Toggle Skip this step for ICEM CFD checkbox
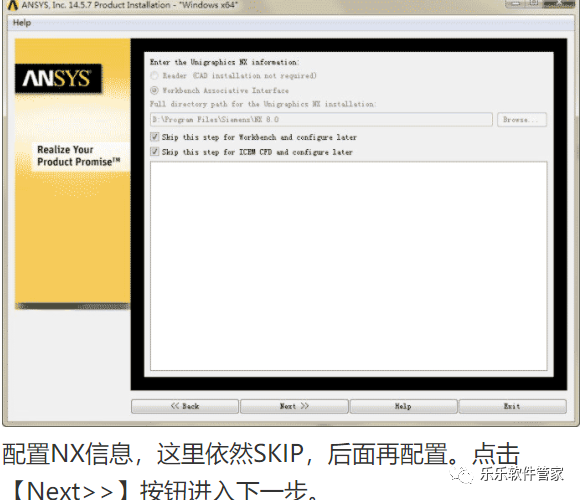This screenshot has width=582, height=500. (x=155, y=152)
